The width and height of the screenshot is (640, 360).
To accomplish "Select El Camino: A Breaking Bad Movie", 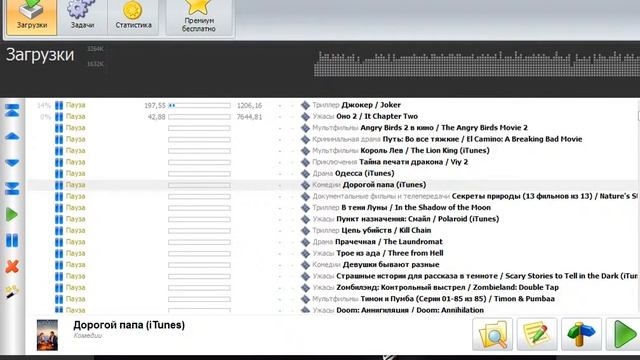I will click(482, 139).
